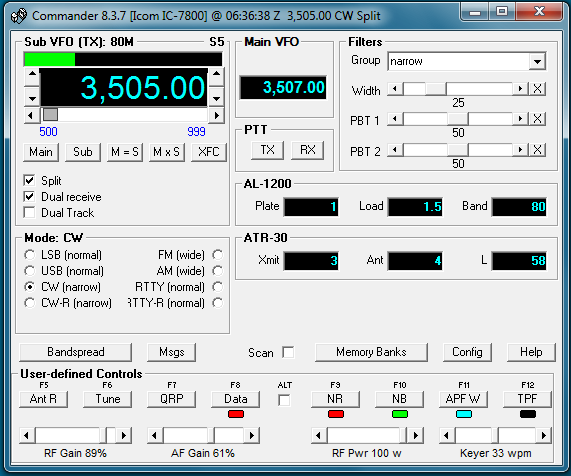Click the Sub VFO frequency slider thumb
571x476 pixels.
(50, 115)
